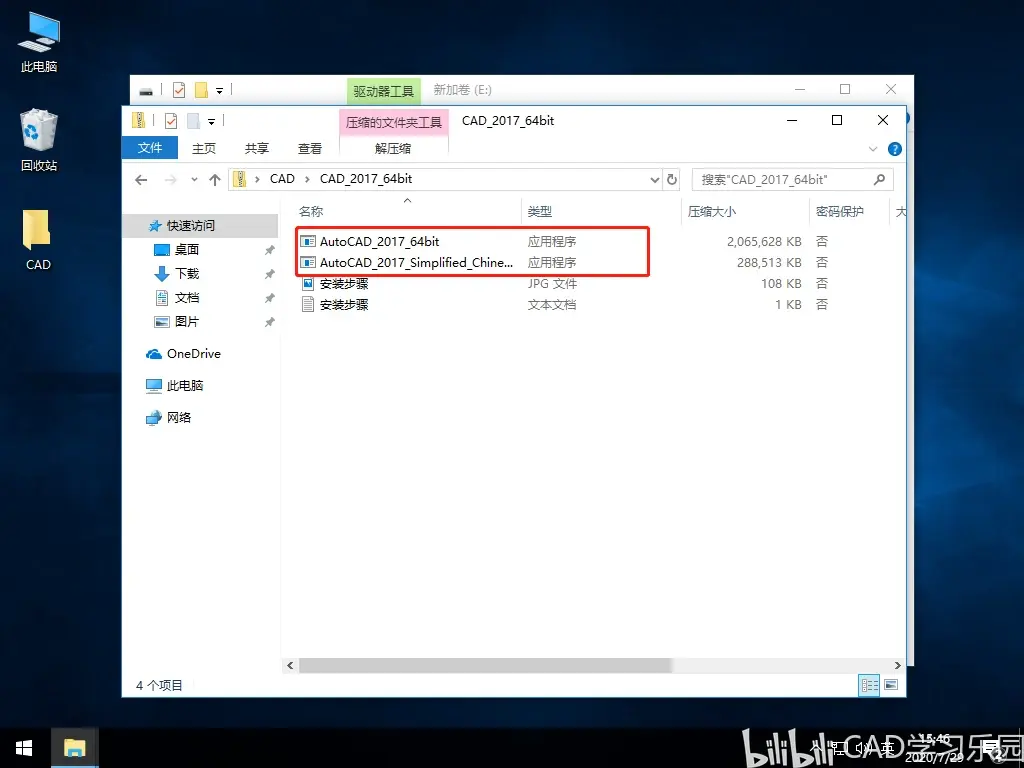The width and height of the screenshot is (1024, 768).
Task: Open the quick access toolbar dropdown in CAD_2017_64bit window
Action: [212, 121]
